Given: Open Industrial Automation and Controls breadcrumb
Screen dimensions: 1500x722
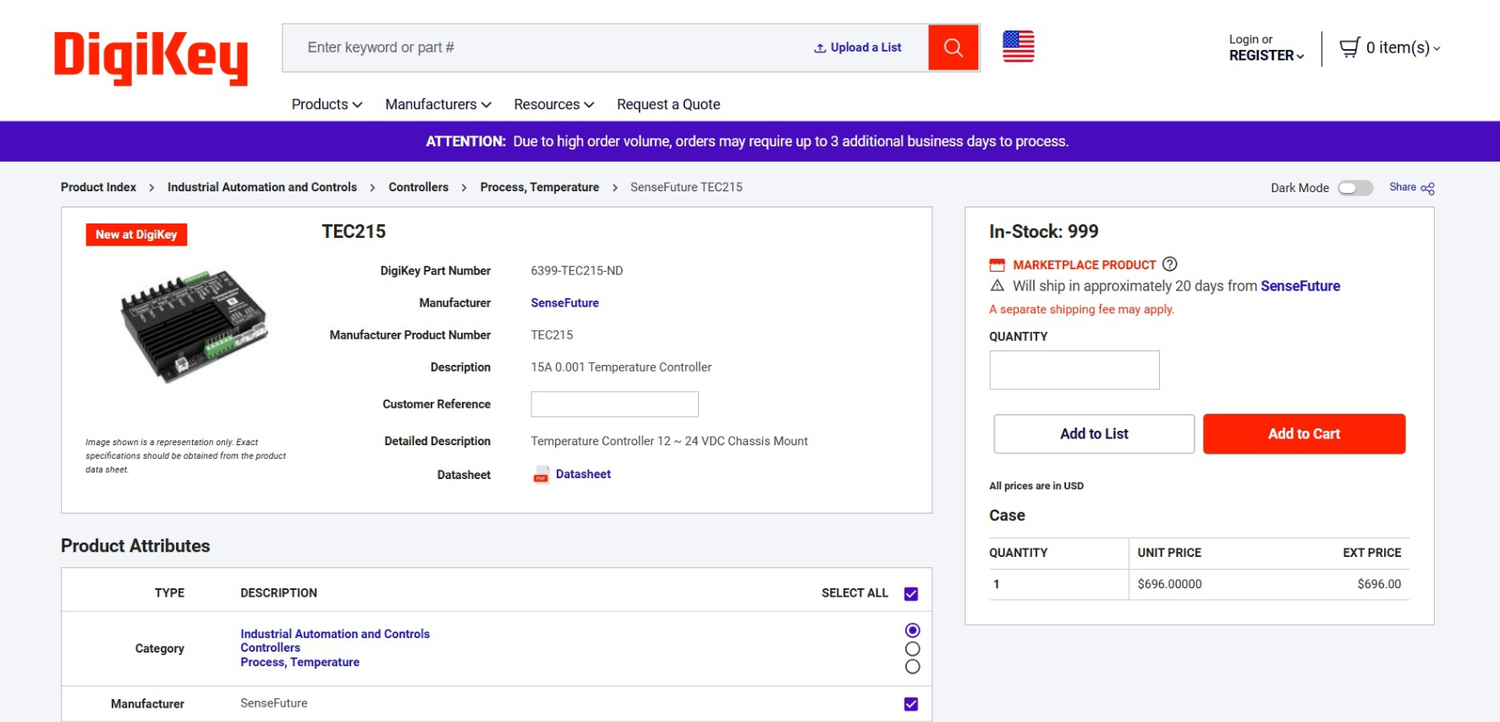Looking at the screenshot, I should click(x=262, y=187).
